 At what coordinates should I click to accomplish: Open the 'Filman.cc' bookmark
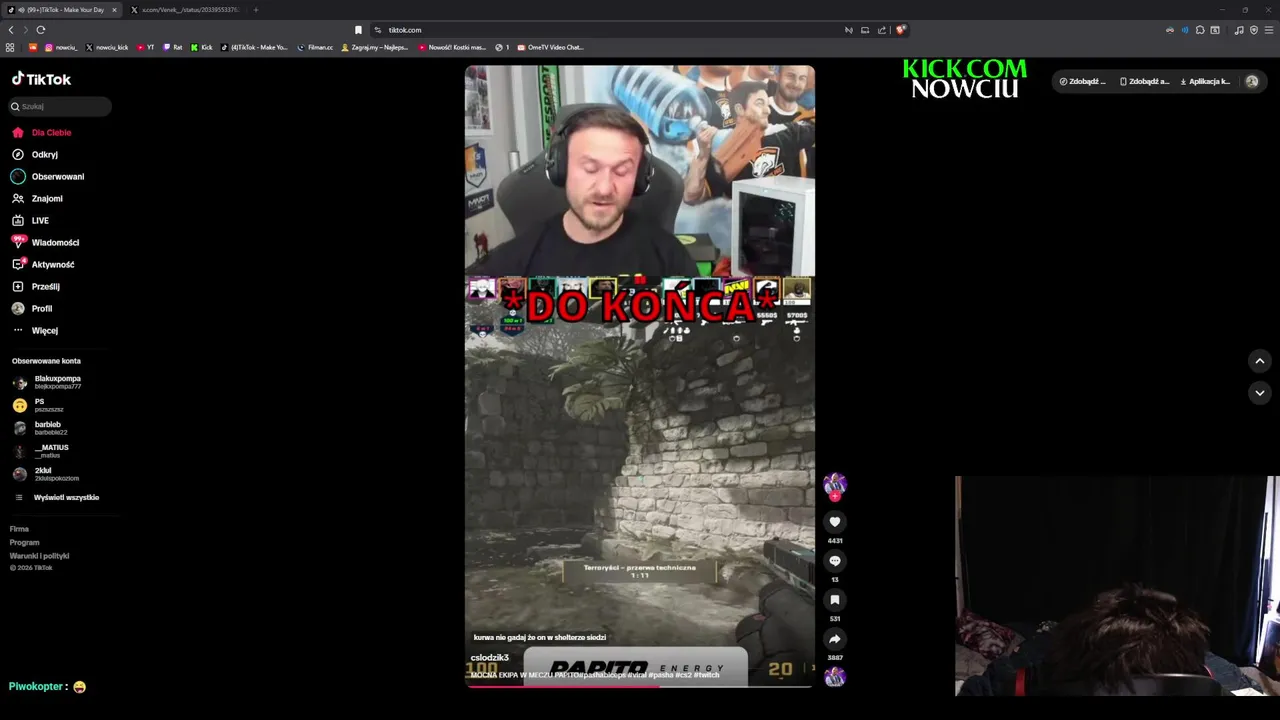click(315, 47)
